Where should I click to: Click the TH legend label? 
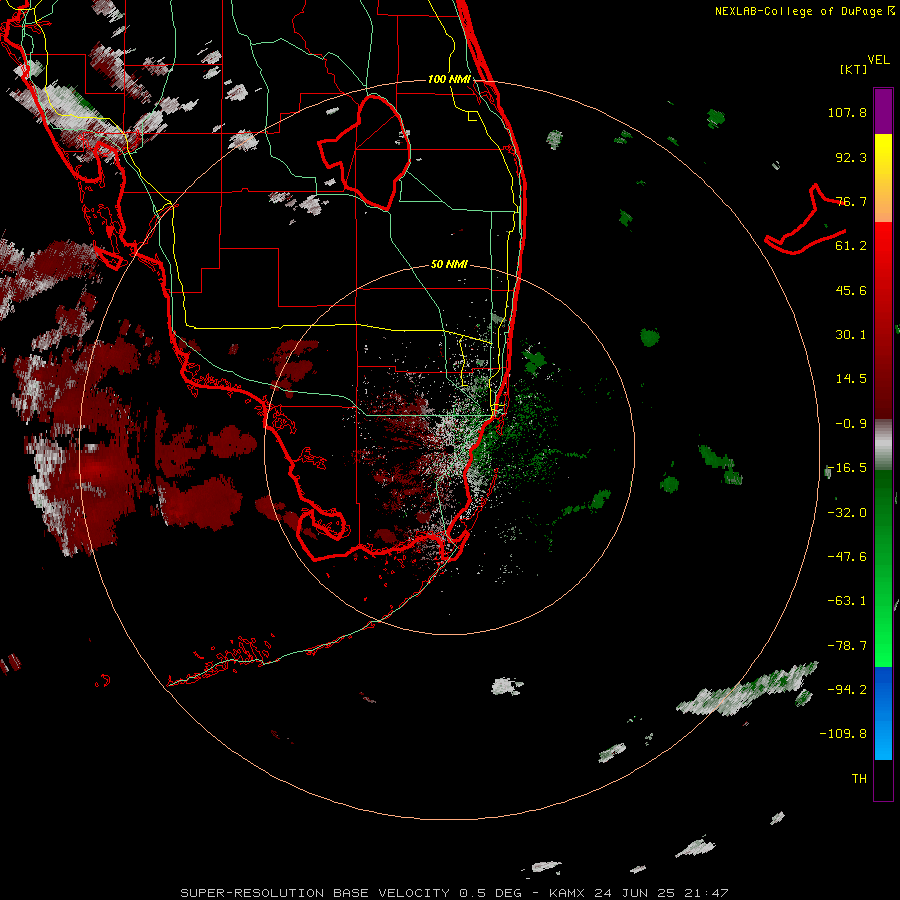pyautogui.click(x=859, y=779)
